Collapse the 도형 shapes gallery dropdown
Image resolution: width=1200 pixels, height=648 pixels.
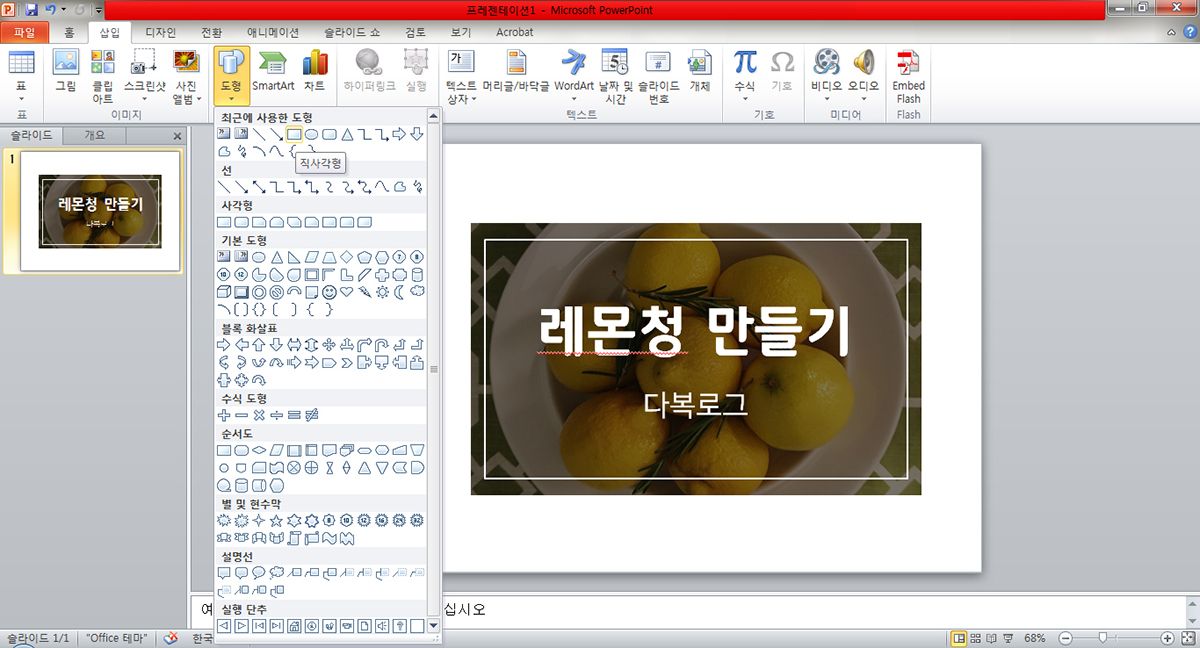(230, 77)
